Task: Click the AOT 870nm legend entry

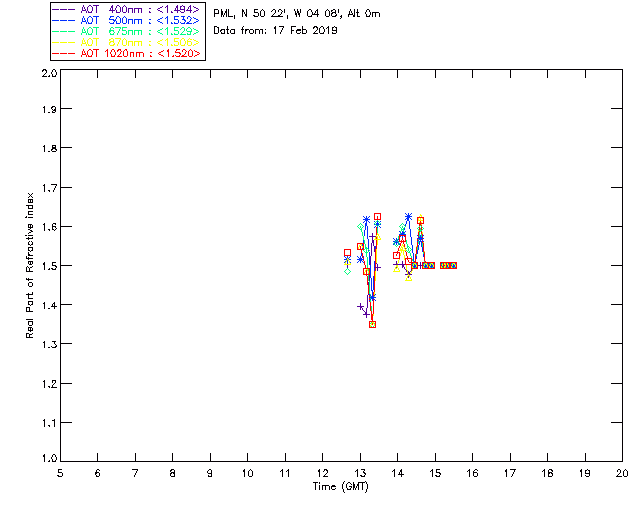Action: click(127, 42)
